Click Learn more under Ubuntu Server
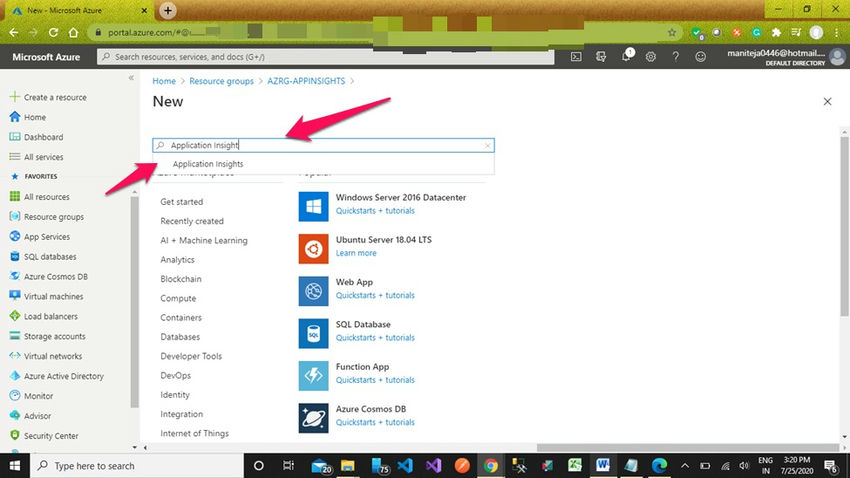The image size is (850, 478). click(356, 253)
